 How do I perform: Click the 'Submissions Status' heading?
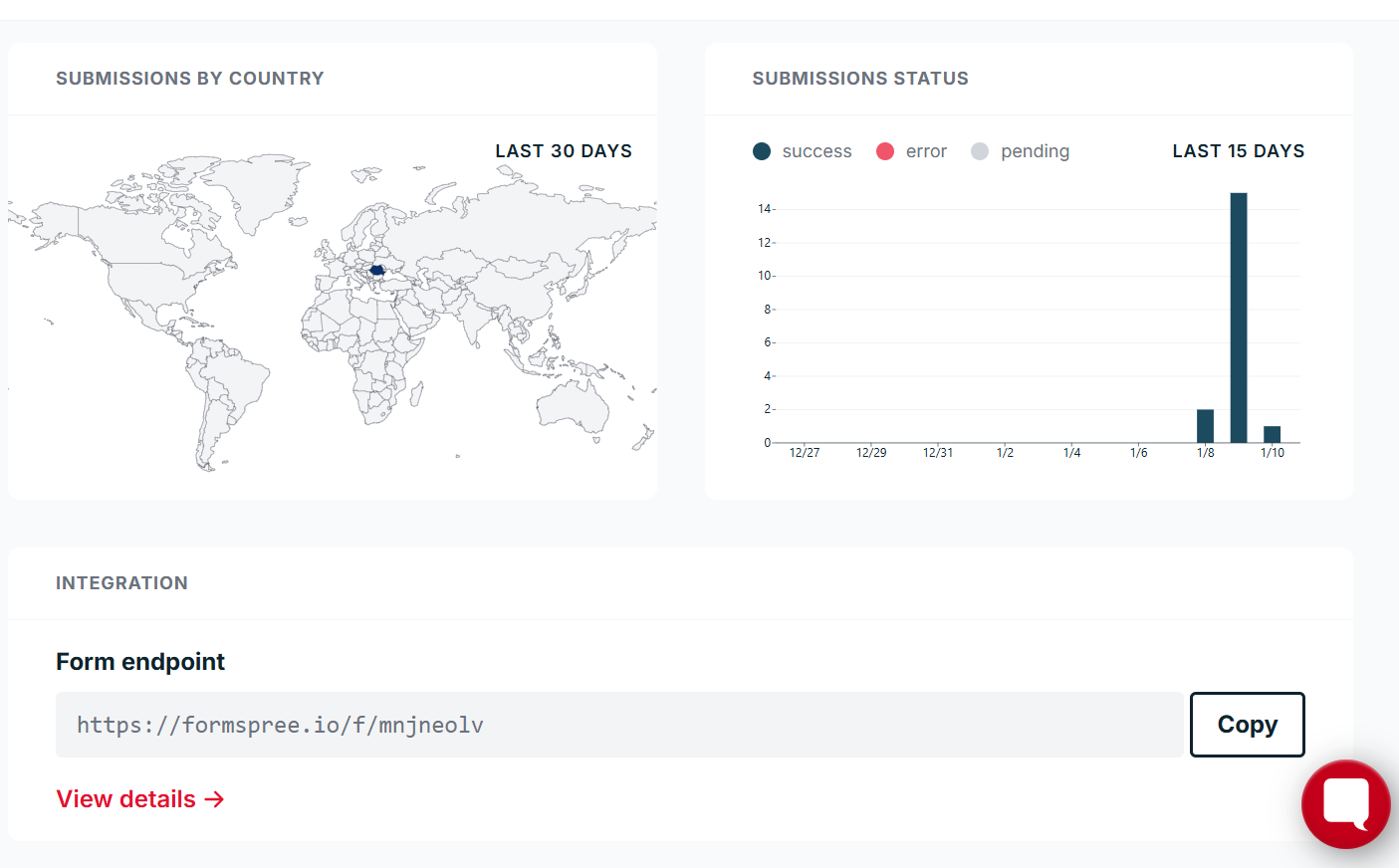tap(860, 79)
